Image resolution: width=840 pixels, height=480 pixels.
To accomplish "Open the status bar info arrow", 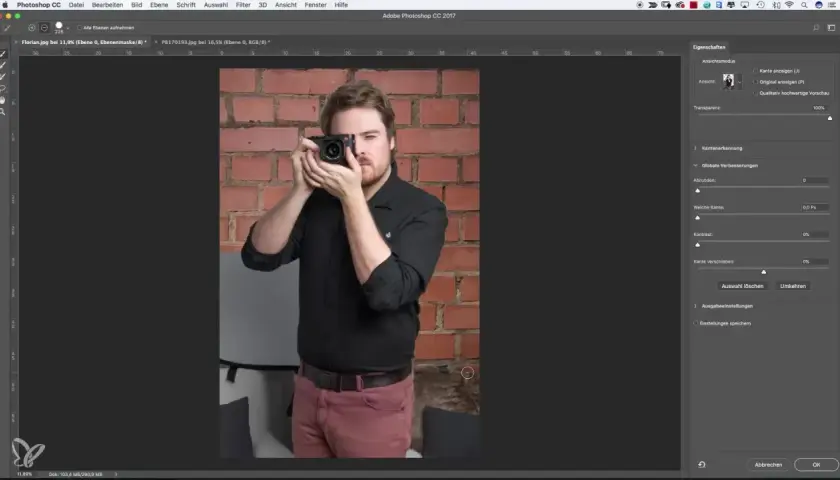I will point(116,474).
